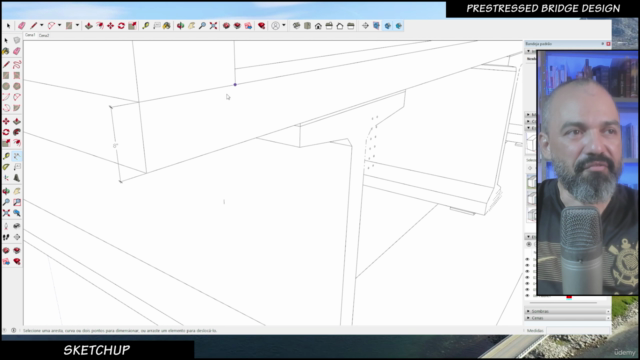Activate Orbit in the top toolbar
This screenshot has height=360, width=640.
[180, 26]
